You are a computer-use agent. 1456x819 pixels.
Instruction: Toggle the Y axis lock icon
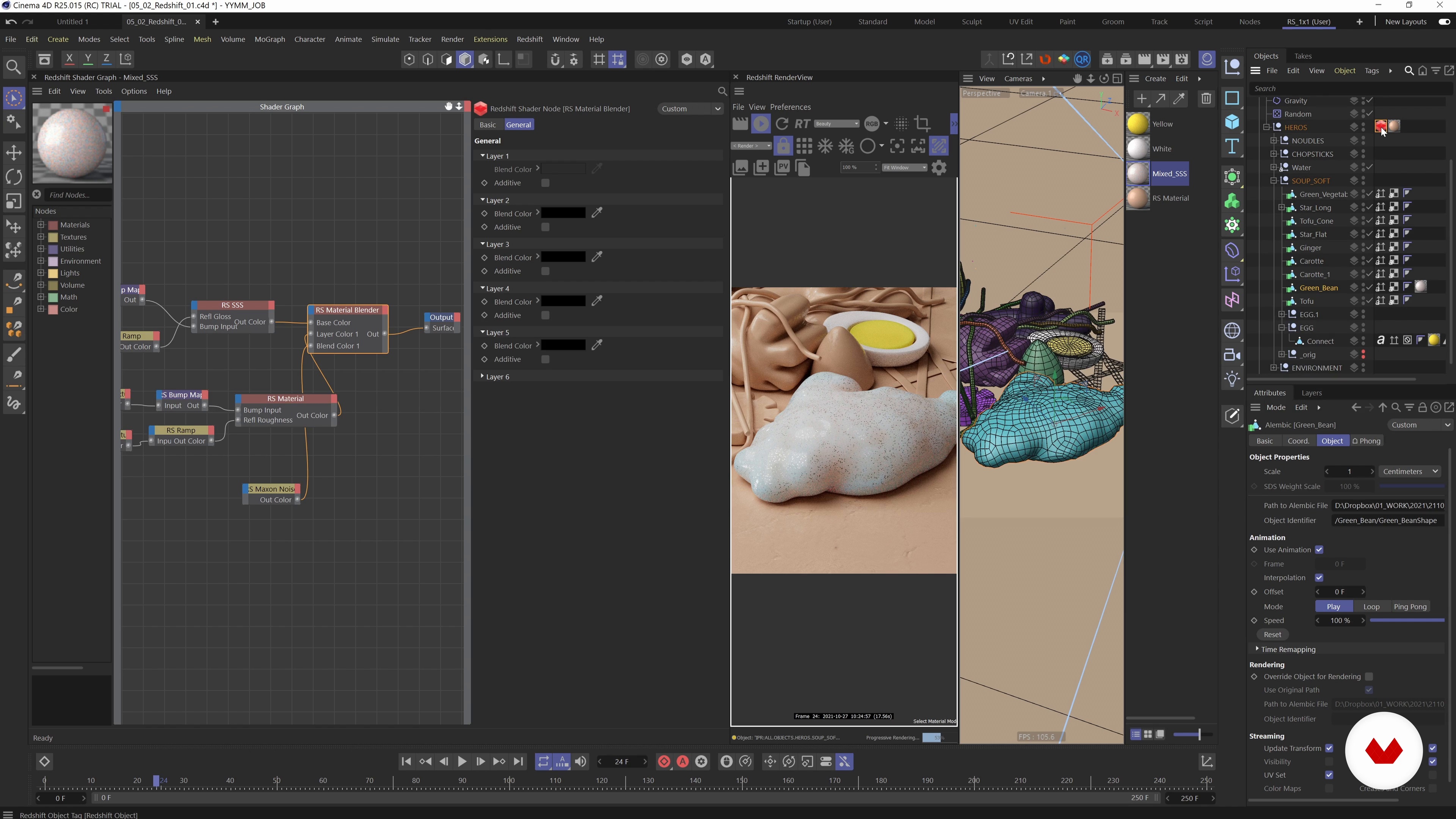click(88, 59)
